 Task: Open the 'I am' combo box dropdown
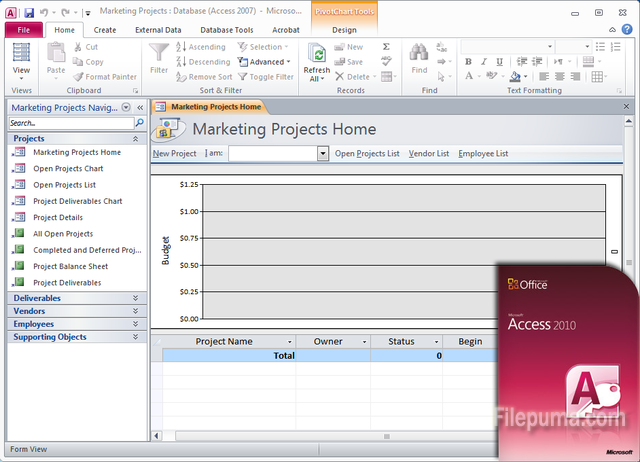point(323,154)
